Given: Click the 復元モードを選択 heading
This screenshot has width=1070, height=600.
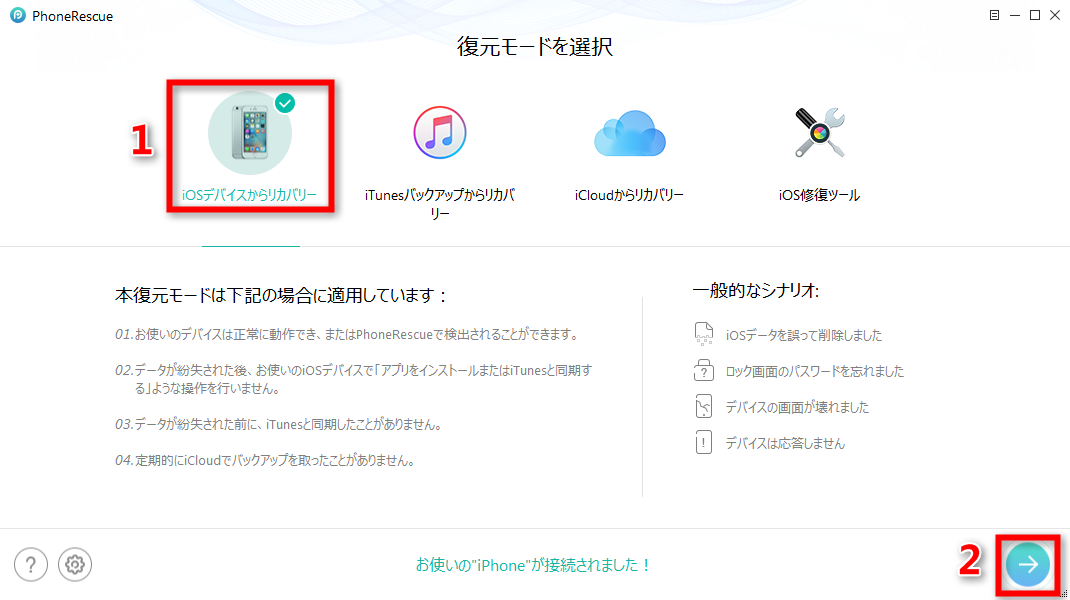Looking at the screenshot, I should coord(535,46).
